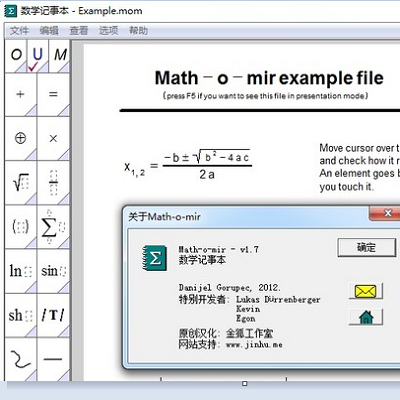Click the green house homepage button
Image resolution: width=400 pixels, height=400 pixels.
pos(366,317)
